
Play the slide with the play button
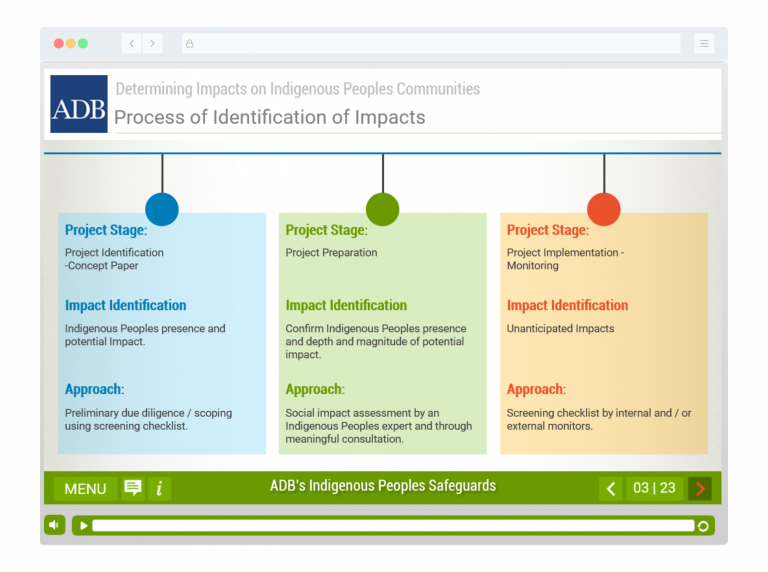pos(84,526)
